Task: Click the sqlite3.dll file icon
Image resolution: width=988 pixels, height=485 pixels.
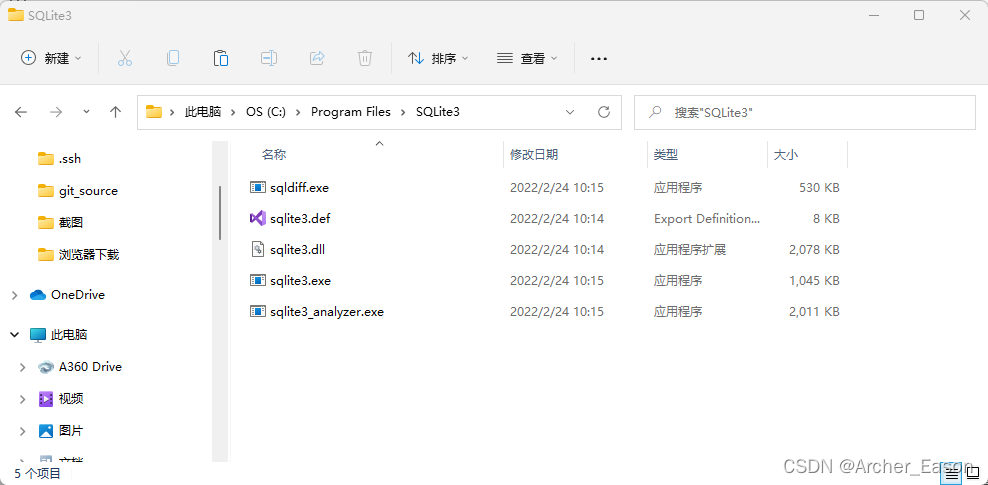Action: [258, 249]
